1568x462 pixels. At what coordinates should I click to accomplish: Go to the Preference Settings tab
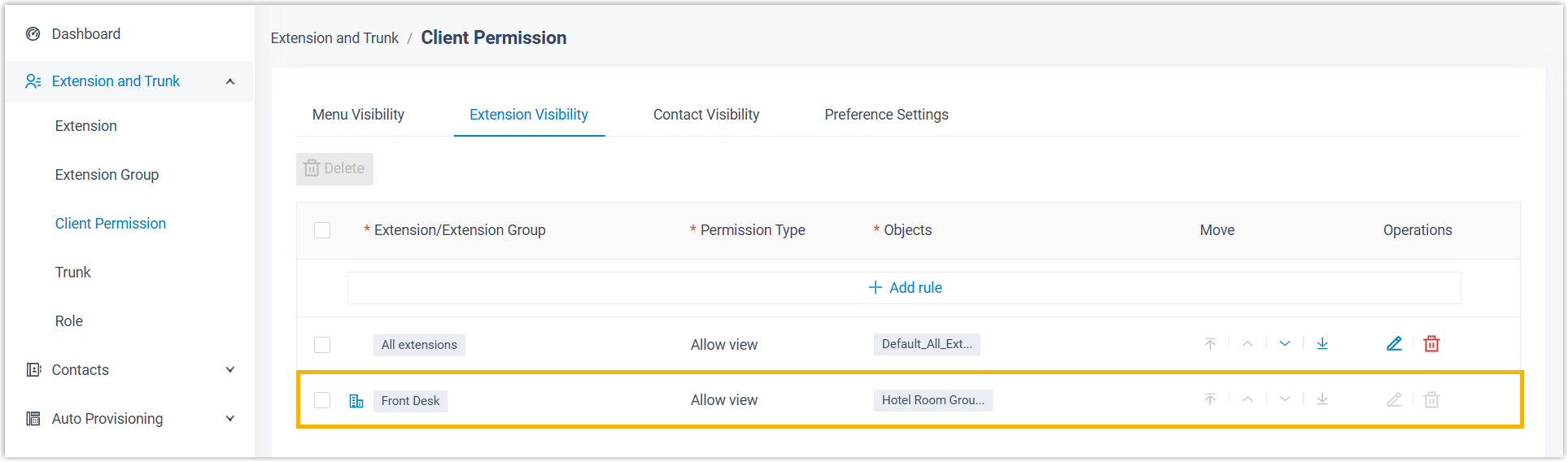[886, 115]
